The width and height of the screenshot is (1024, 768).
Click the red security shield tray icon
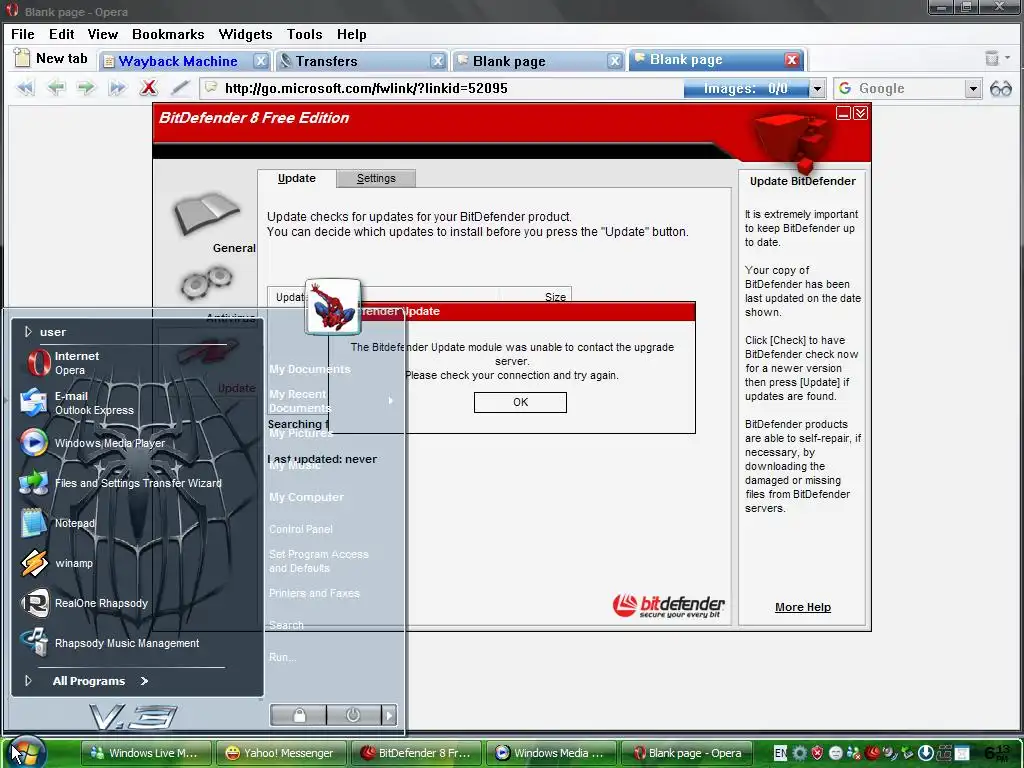tap(817, 753)
